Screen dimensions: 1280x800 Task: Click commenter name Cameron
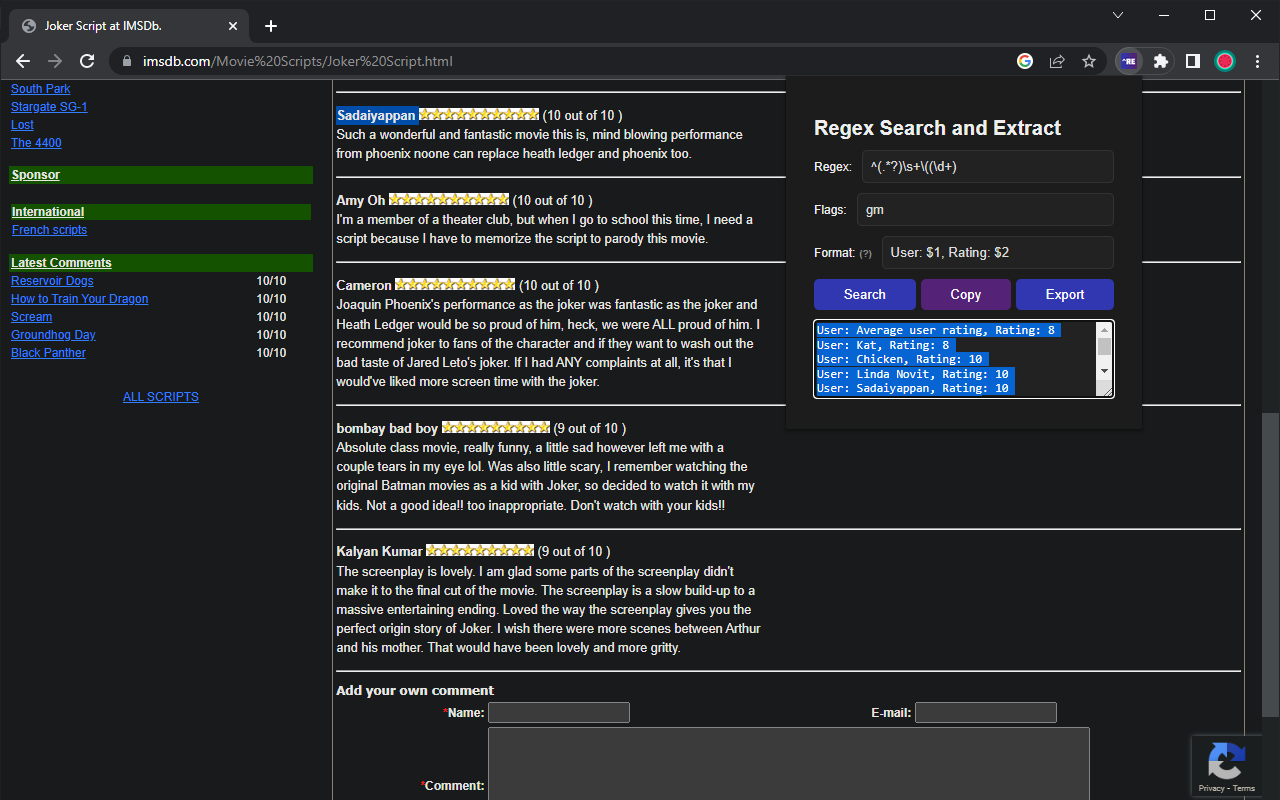tap(364, 285)
